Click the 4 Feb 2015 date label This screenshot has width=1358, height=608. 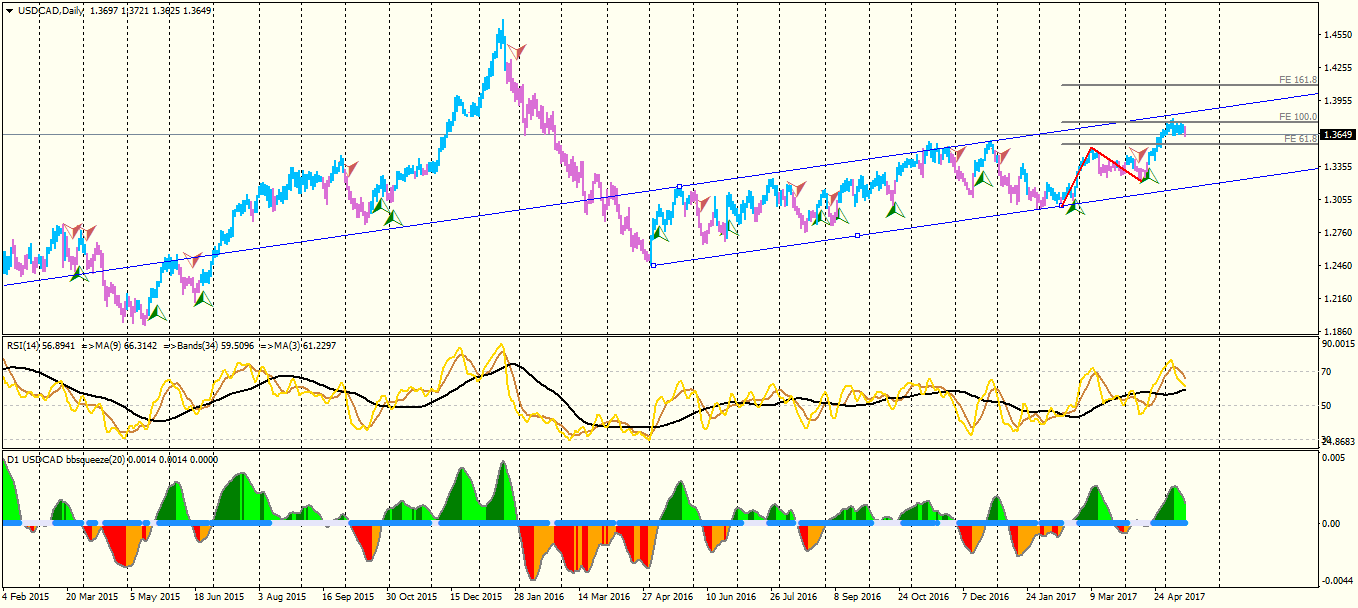click(x=25, y=596)
